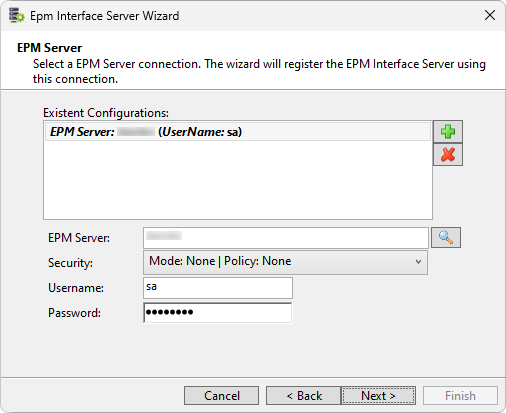Viewport: 506px width, 413px height.
Task: Search for EPM Server with magnifier button
Action: click(x=446, y=237)
